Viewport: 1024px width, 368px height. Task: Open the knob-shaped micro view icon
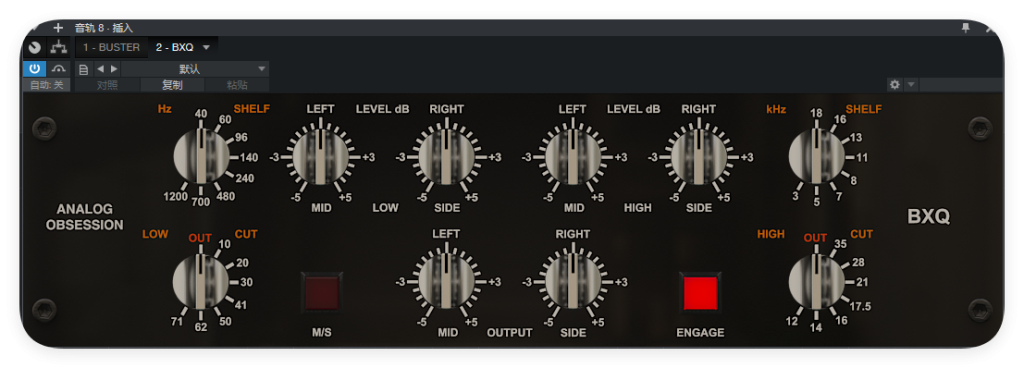[35, 48]
